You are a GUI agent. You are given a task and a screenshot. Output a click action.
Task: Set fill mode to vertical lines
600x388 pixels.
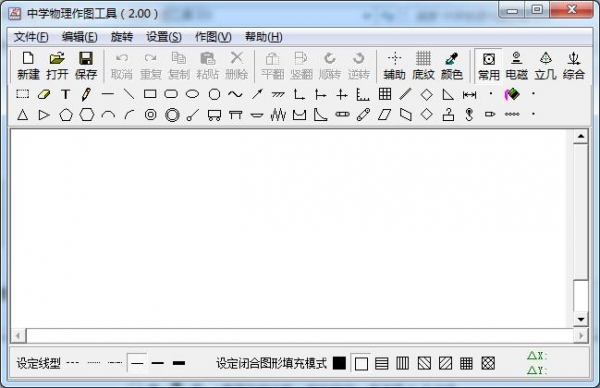pos(403,363)
